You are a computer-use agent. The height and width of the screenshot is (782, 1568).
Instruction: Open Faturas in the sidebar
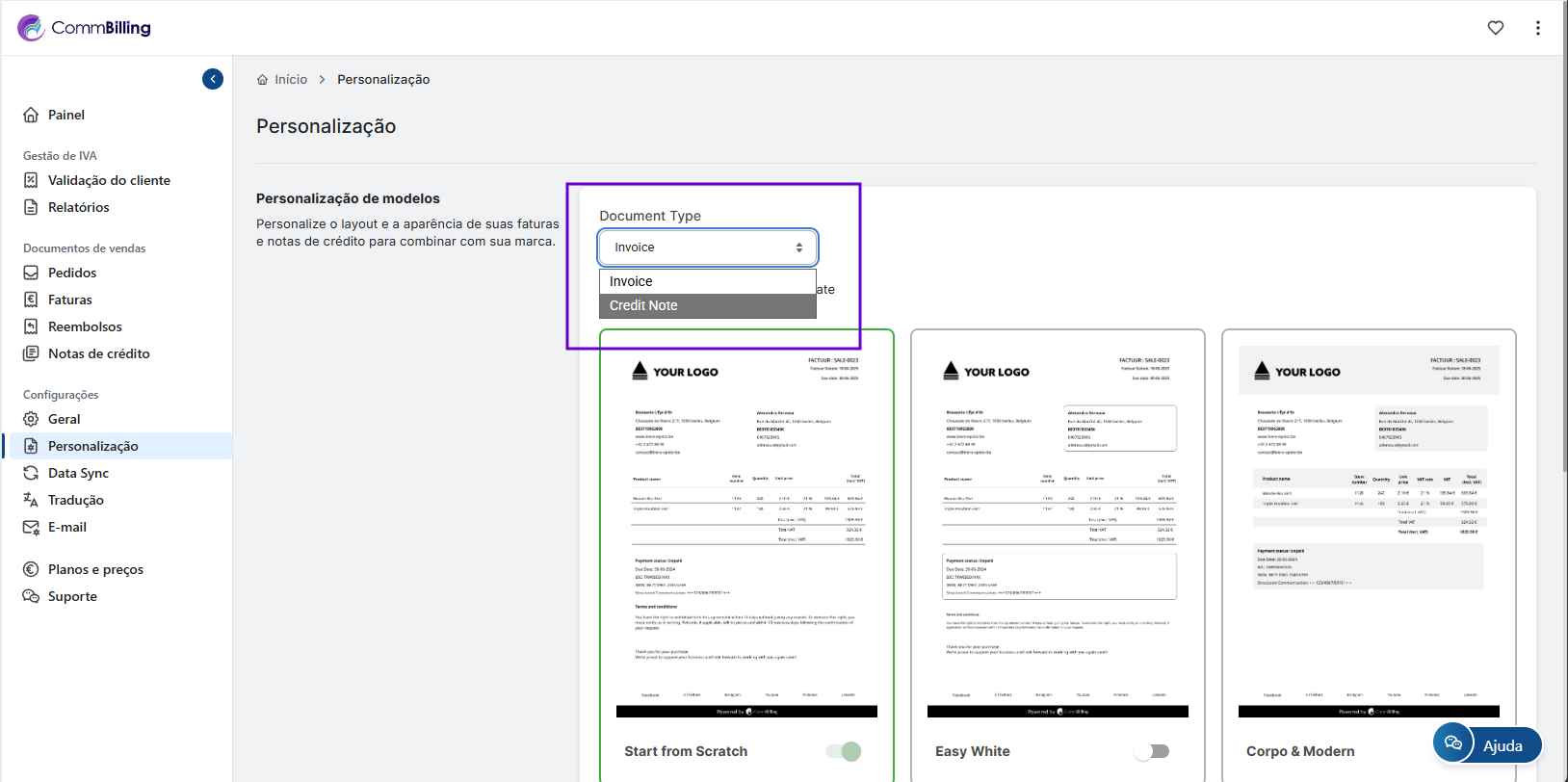[69, 300]
